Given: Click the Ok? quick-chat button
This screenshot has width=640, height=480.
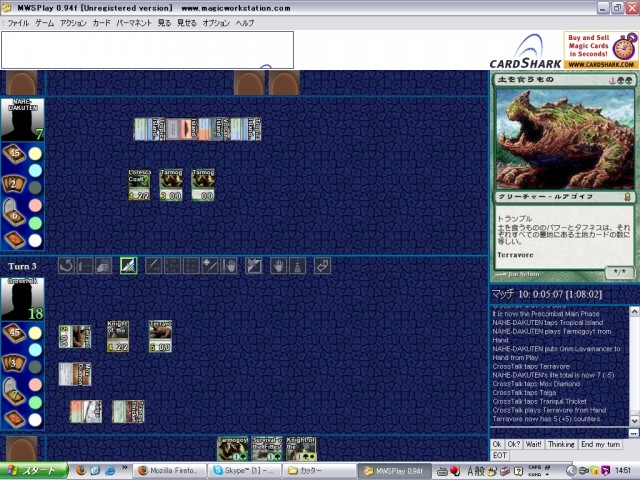Looking at the screenshot, I should coord(513,444).
